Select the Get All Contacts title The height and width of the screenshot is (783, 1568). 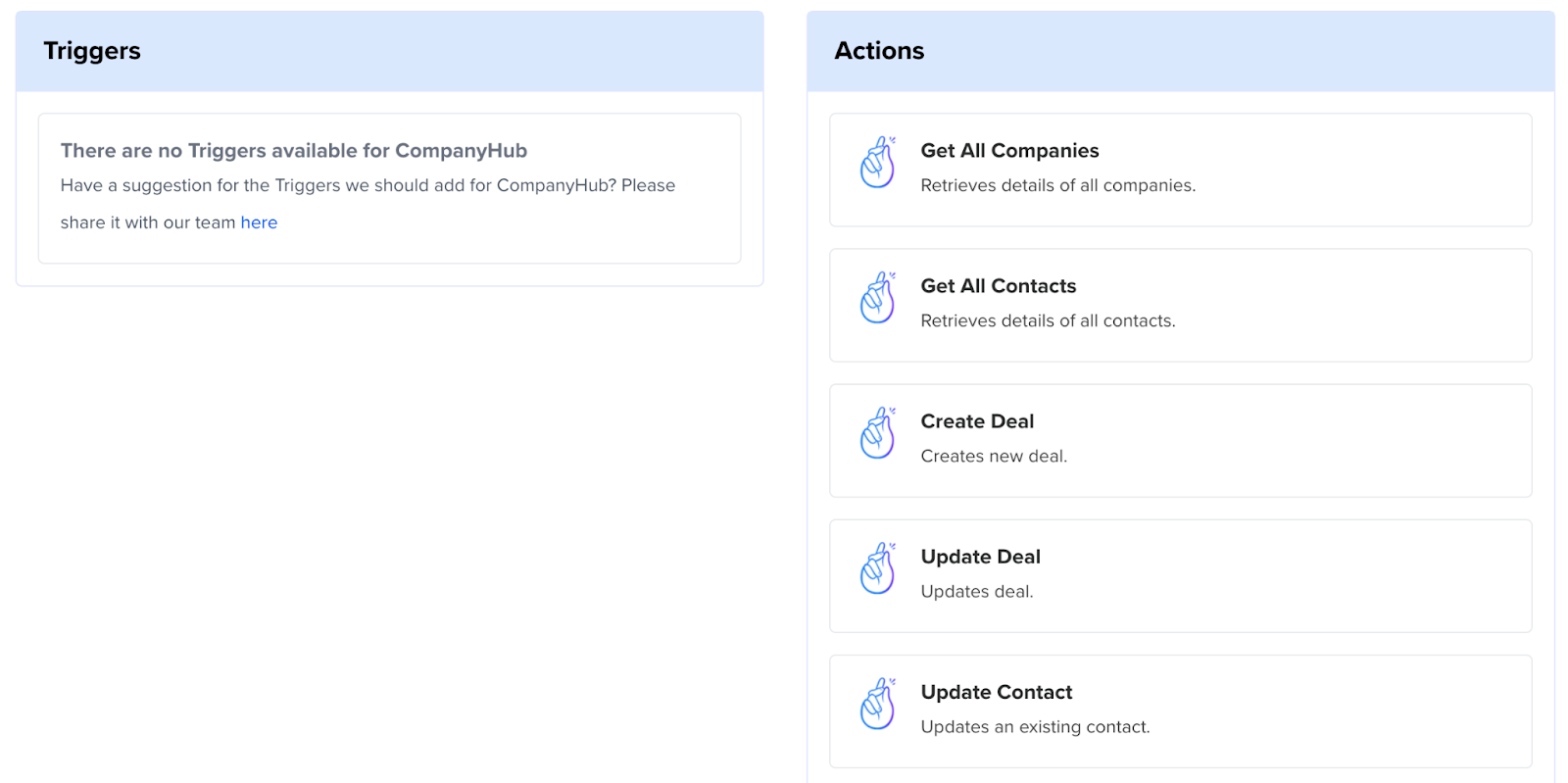998,286
